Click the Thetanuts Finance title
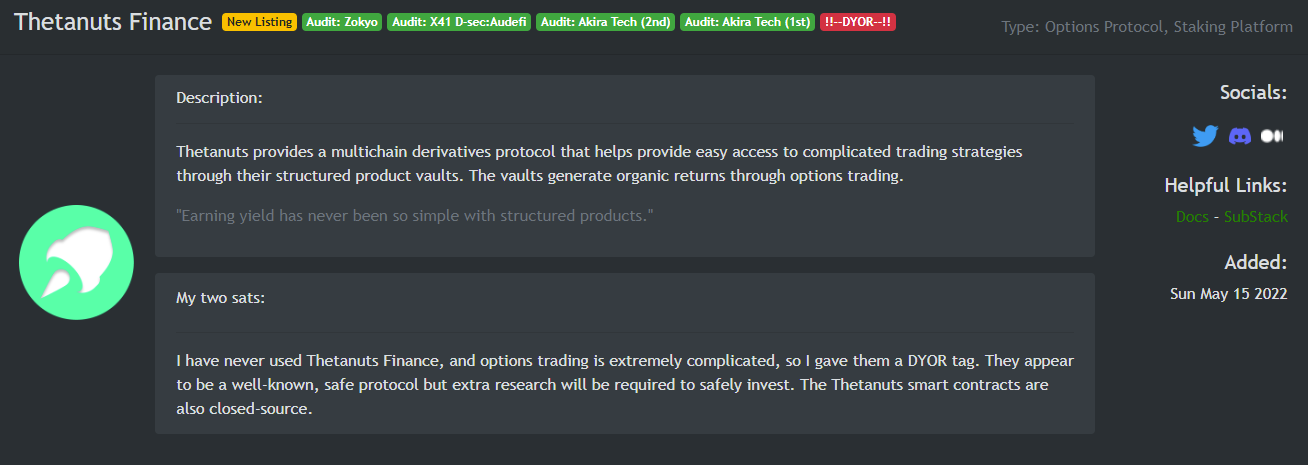This screenshot has width=1308, height=465. (x=113, y=22)
